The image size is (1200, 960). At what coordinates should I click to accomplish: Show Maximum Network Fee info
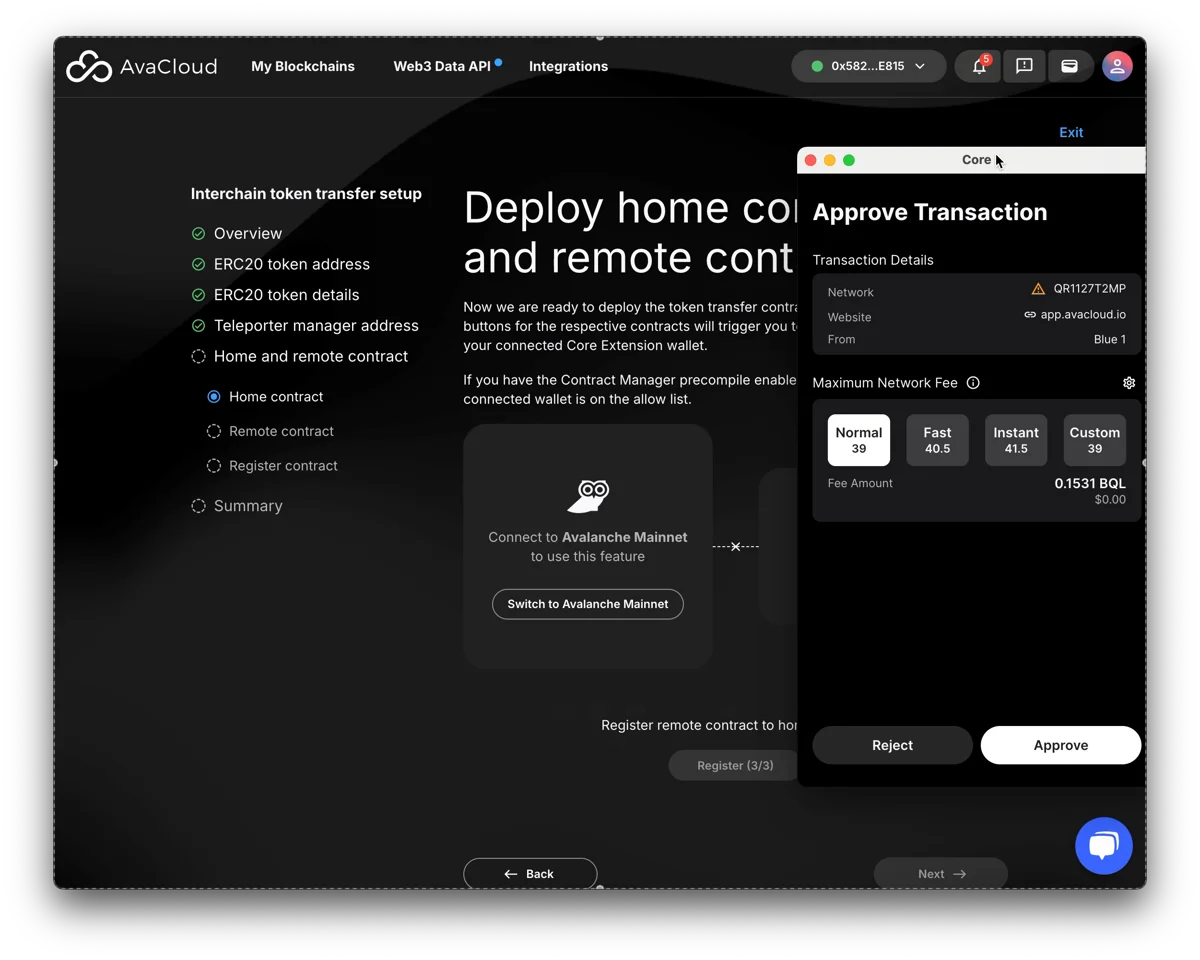pos(973,383)
